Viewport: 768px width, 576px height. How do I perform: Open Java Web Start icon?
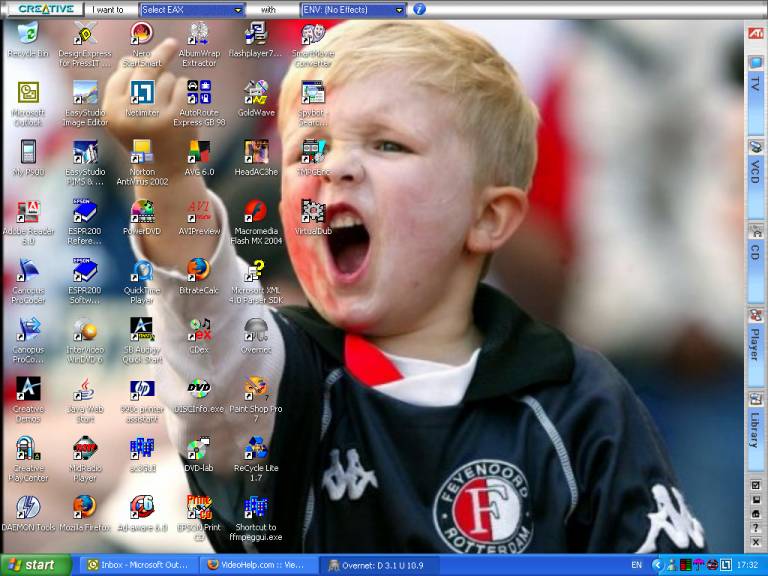click(x=85, y=389)
